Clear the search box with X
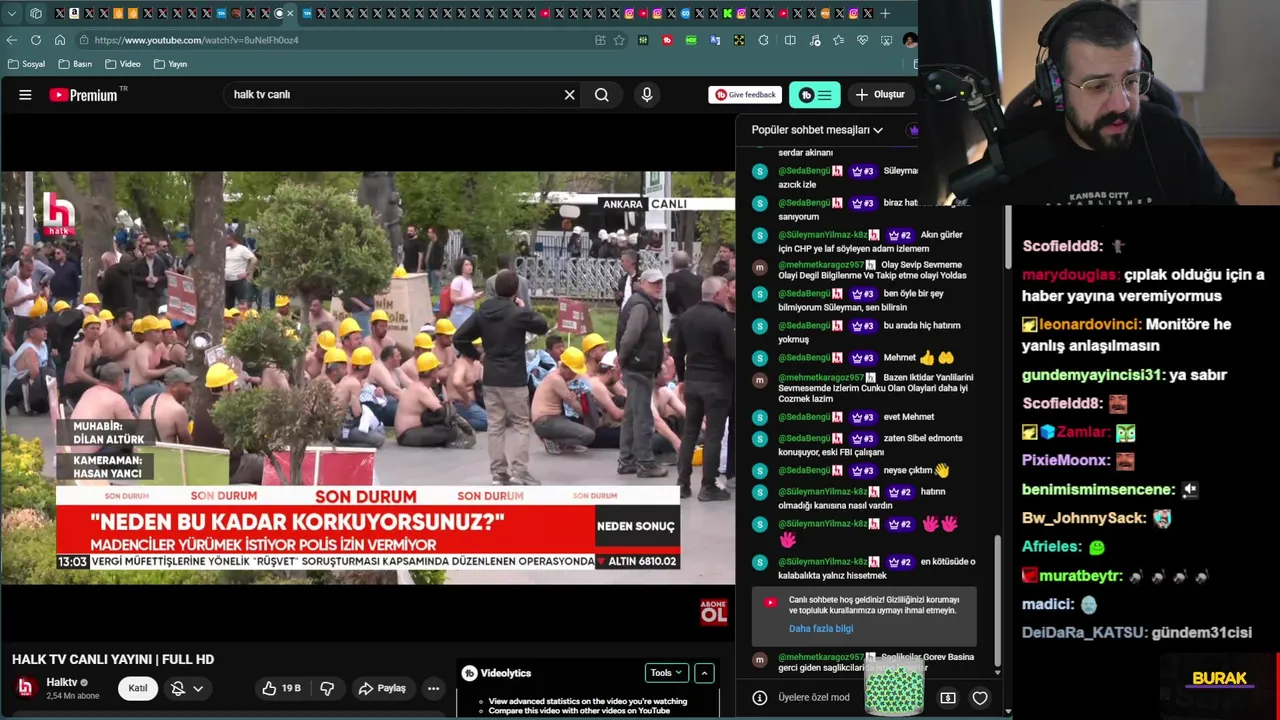The width and height of the screenshot is (1280, 720). [570, 95]
